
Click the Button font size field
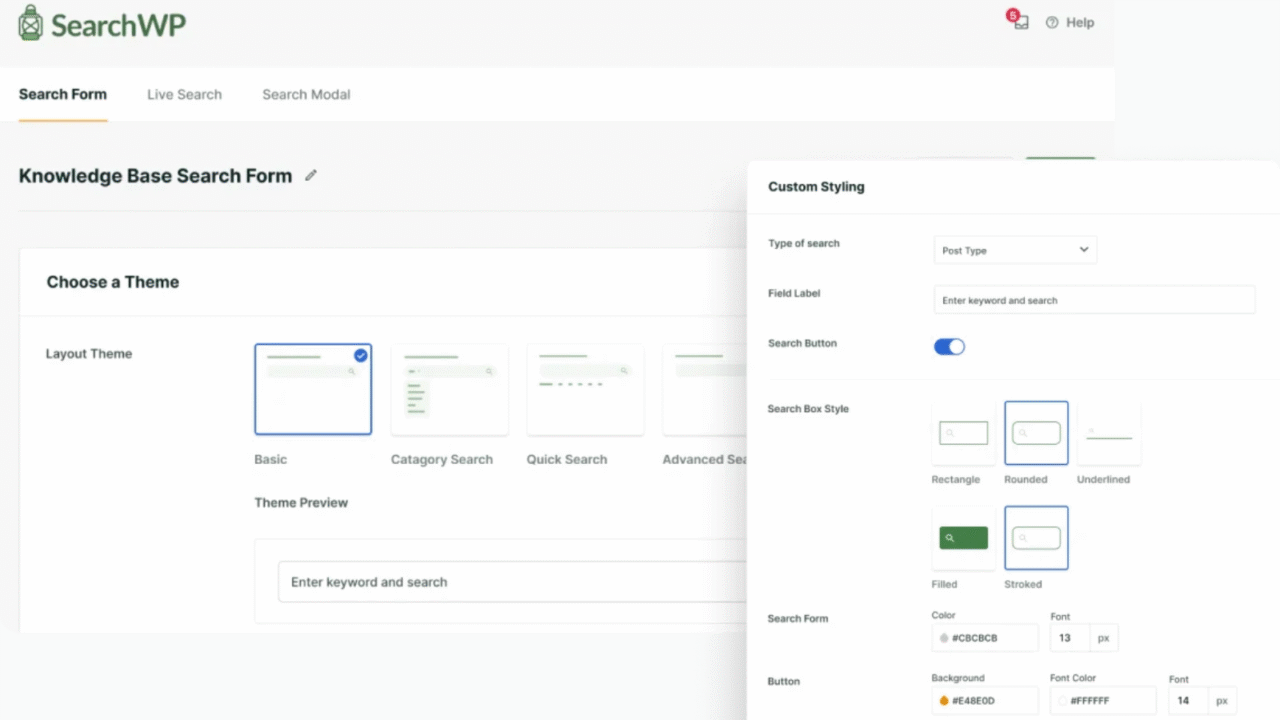[1188, 700]
